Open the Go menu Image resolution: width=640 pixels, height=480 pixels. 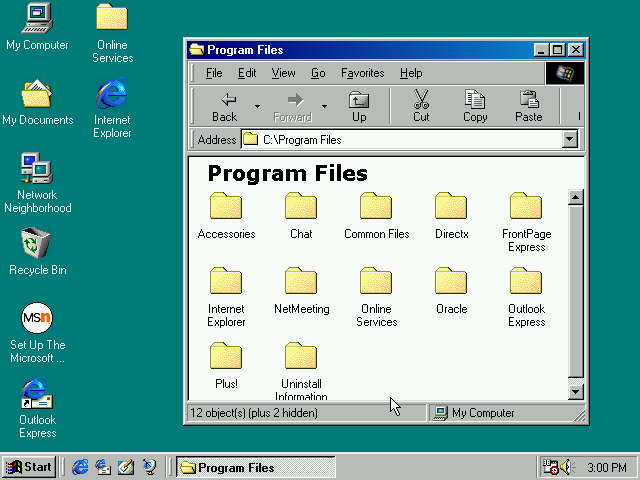point(318,73)
